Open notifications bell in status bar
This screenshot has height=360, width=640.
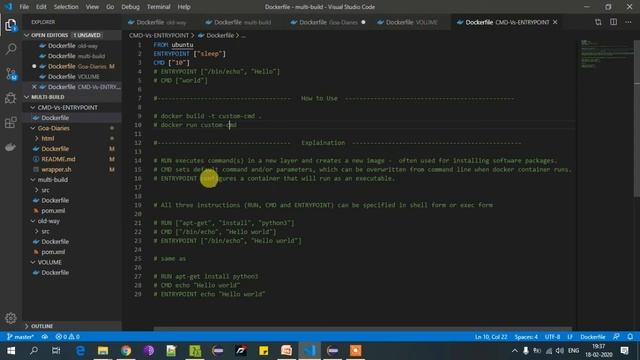(x=630, y=337)
